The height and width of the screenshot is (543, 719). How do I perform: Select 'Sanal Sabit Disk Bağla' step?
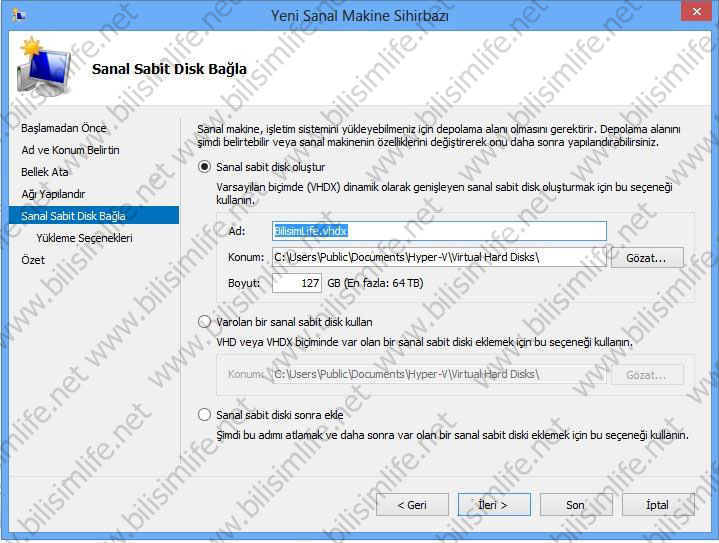coord(74,216)
